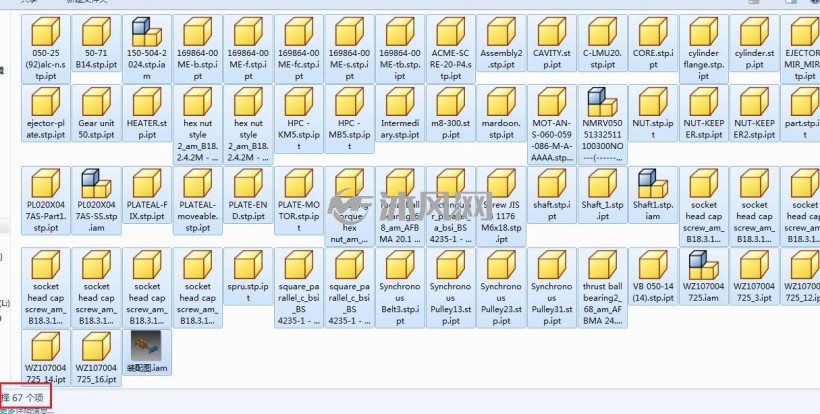Screen dimensions: 820x414
Task: Select the Synchronous Belt3.stp.ipt file
Action: 400,288
